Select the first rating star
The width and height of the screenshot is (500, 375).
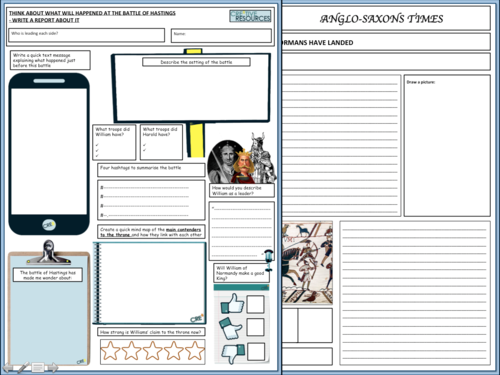(x=110, y=351)
